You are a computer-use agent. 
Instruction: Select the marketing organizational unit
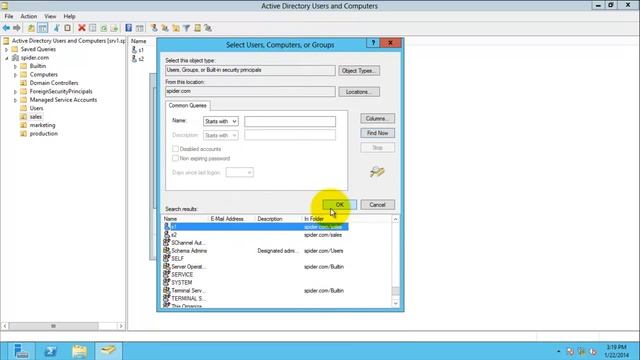(x=42, y=125)
